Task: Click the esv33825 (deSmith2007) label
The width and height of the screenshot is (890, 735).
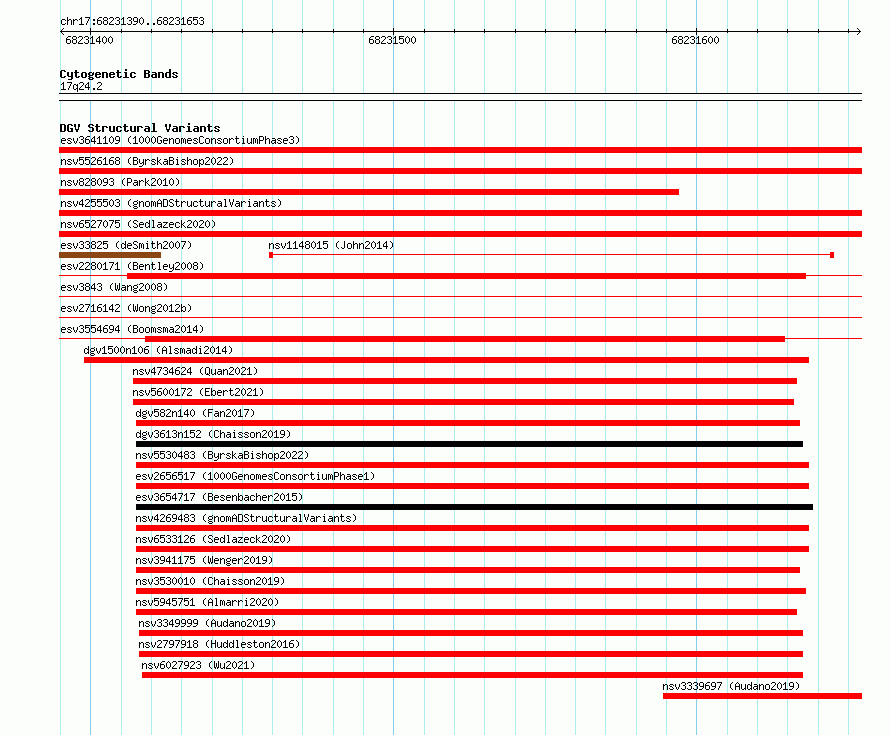Action: click(x=126, y=245)
